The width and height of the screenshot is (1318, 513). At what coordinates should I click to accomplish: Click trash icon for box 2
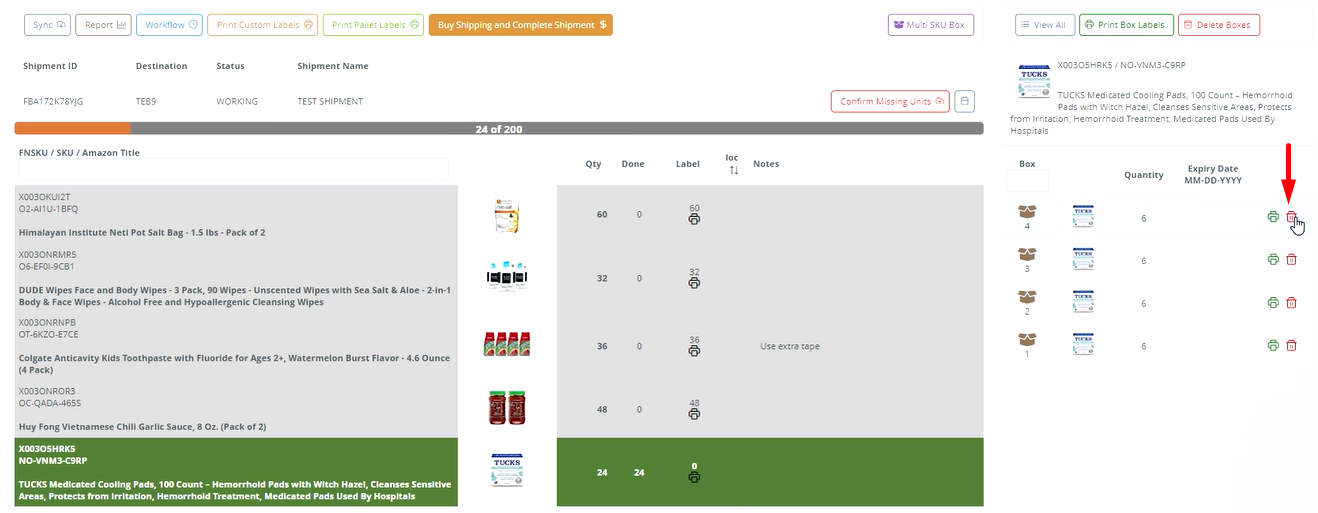(x=1291, y=303)
